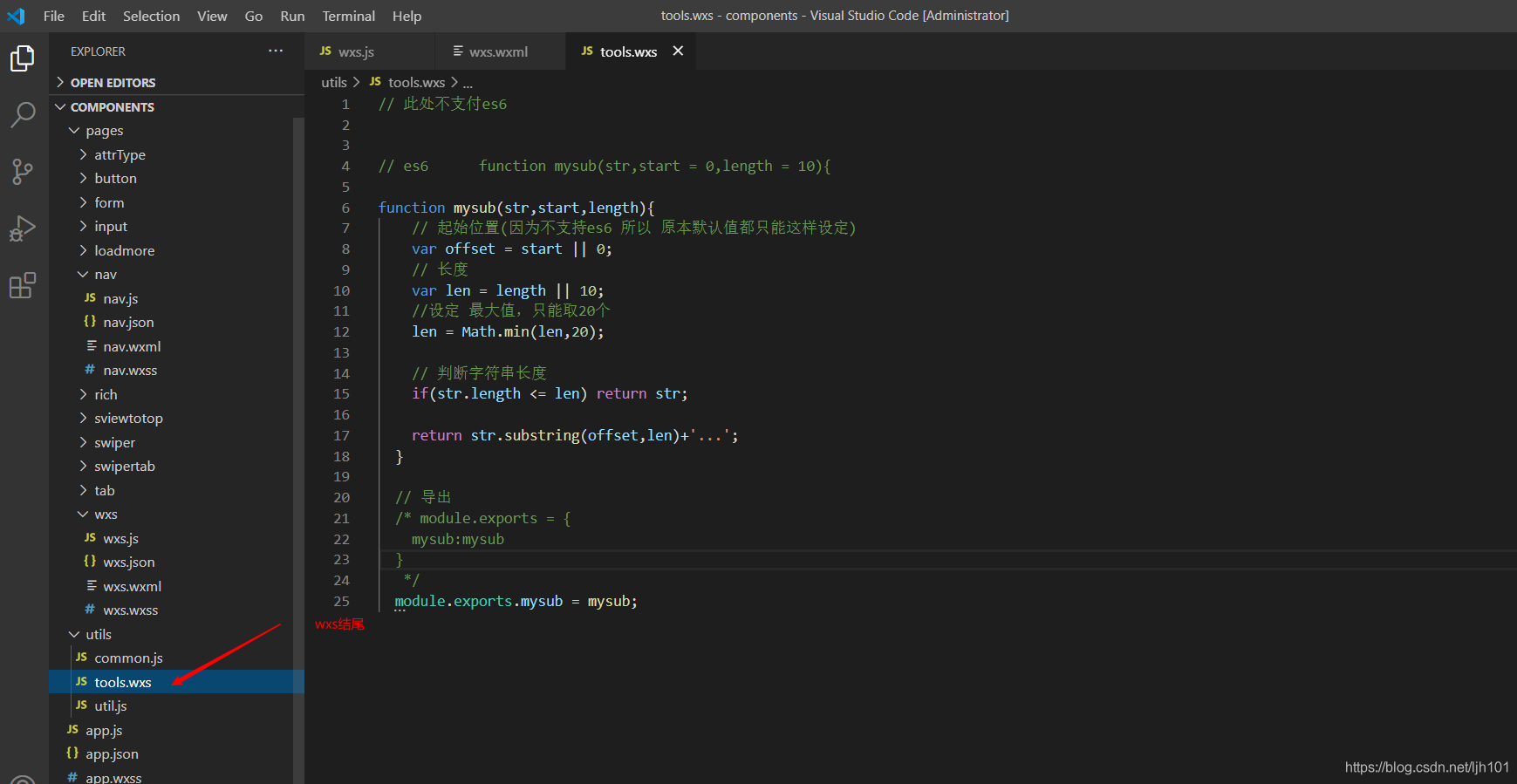Collapse the utils folder
This screenshot has height=784, width=1517.
176,634
